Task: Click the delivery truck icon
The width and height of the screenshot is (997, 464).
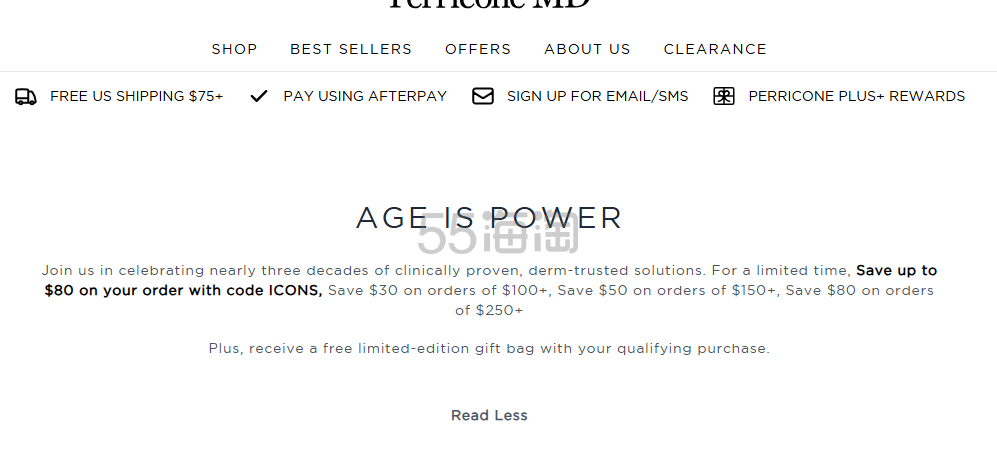Action: (26, 97)
